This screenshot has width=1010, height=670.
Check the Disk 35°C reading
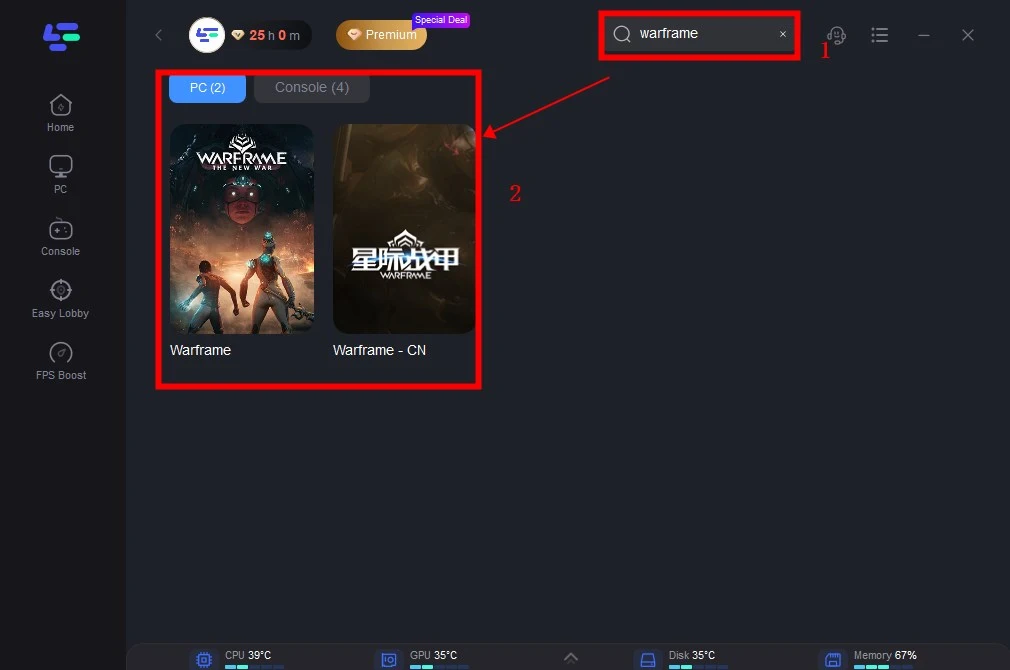coord(692,655)
